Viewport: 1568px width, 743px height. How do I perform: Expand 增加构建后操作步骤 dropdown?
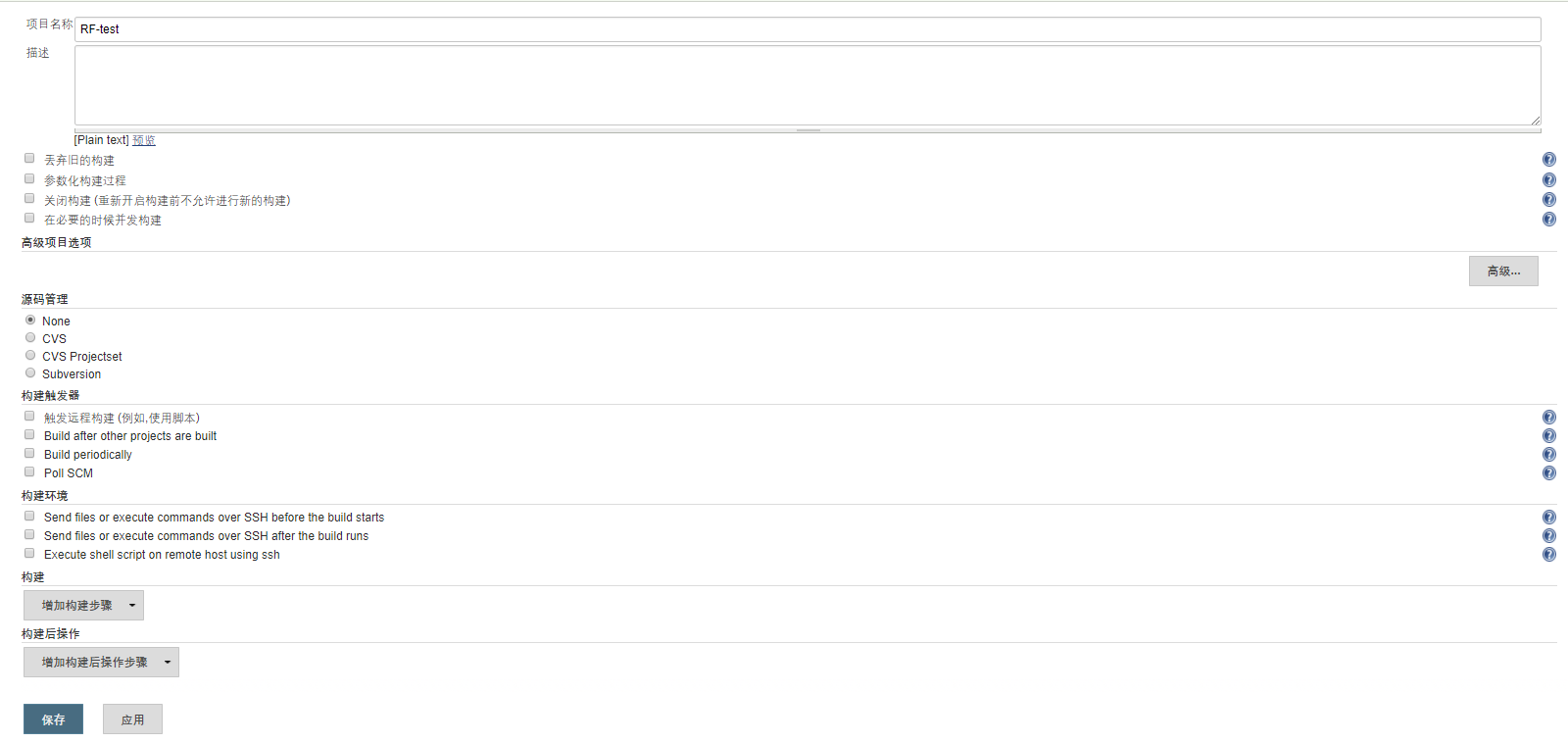pyautogui.click(x=101, y=663)
